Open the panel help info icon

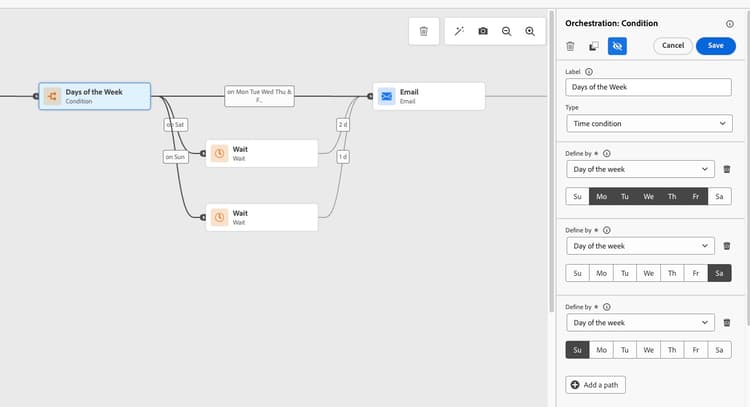coord(729,23)
